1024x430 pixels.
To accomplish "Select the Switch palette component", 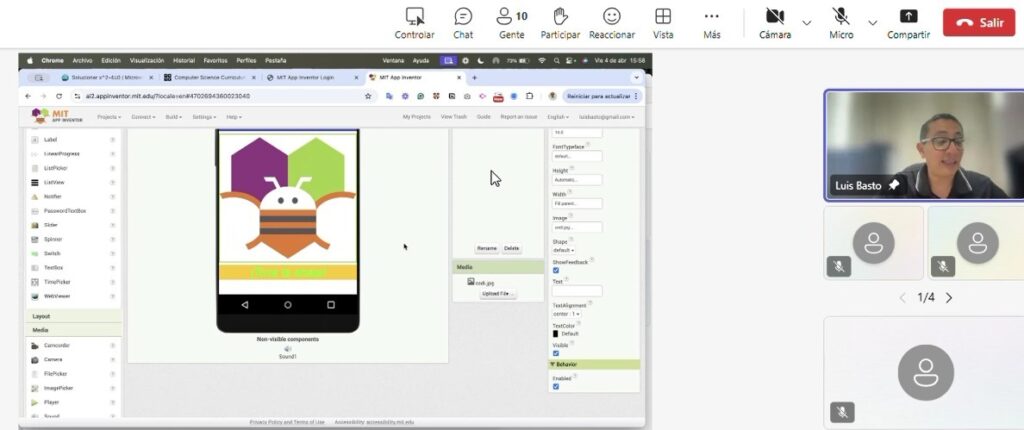I will (52, 254).
